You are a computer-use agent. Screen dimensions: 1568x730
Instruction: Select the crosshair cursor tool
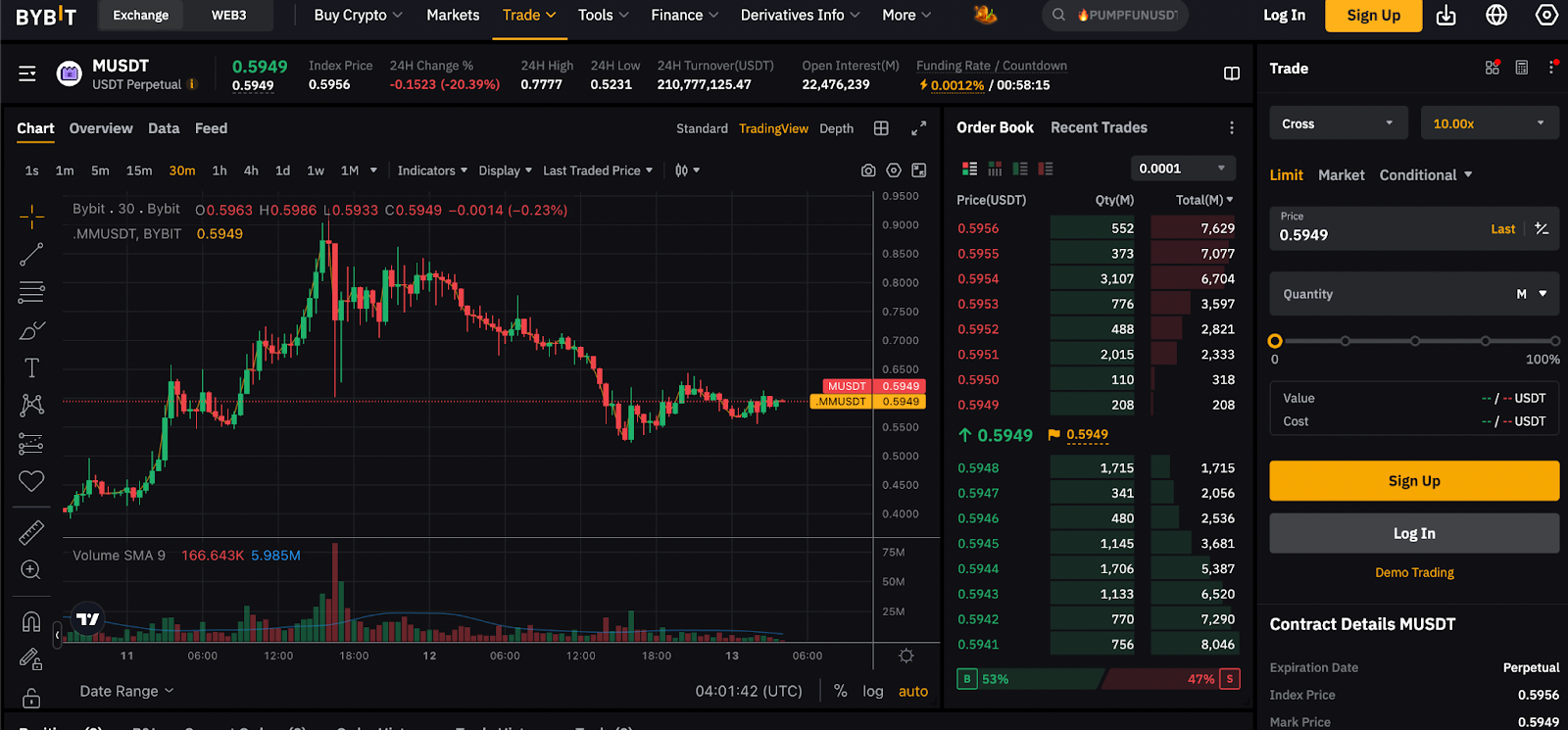click(x=31, y=217)
